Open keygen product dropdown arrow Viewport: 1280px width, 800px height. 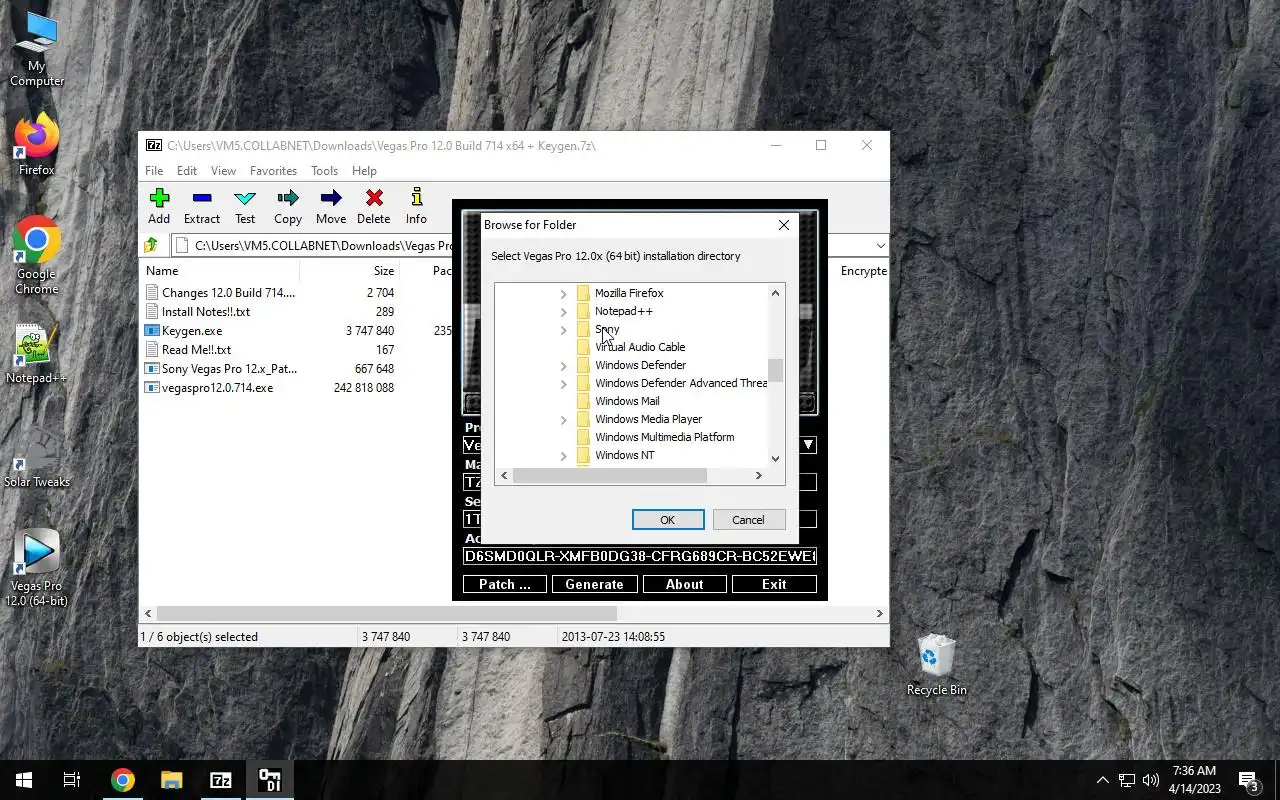point(808,445)
